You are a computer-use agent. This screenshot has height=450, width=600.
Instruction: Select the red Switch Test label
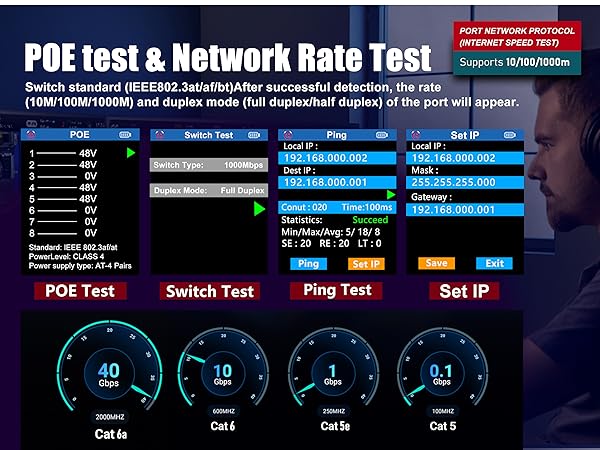(x=210, y=292)
